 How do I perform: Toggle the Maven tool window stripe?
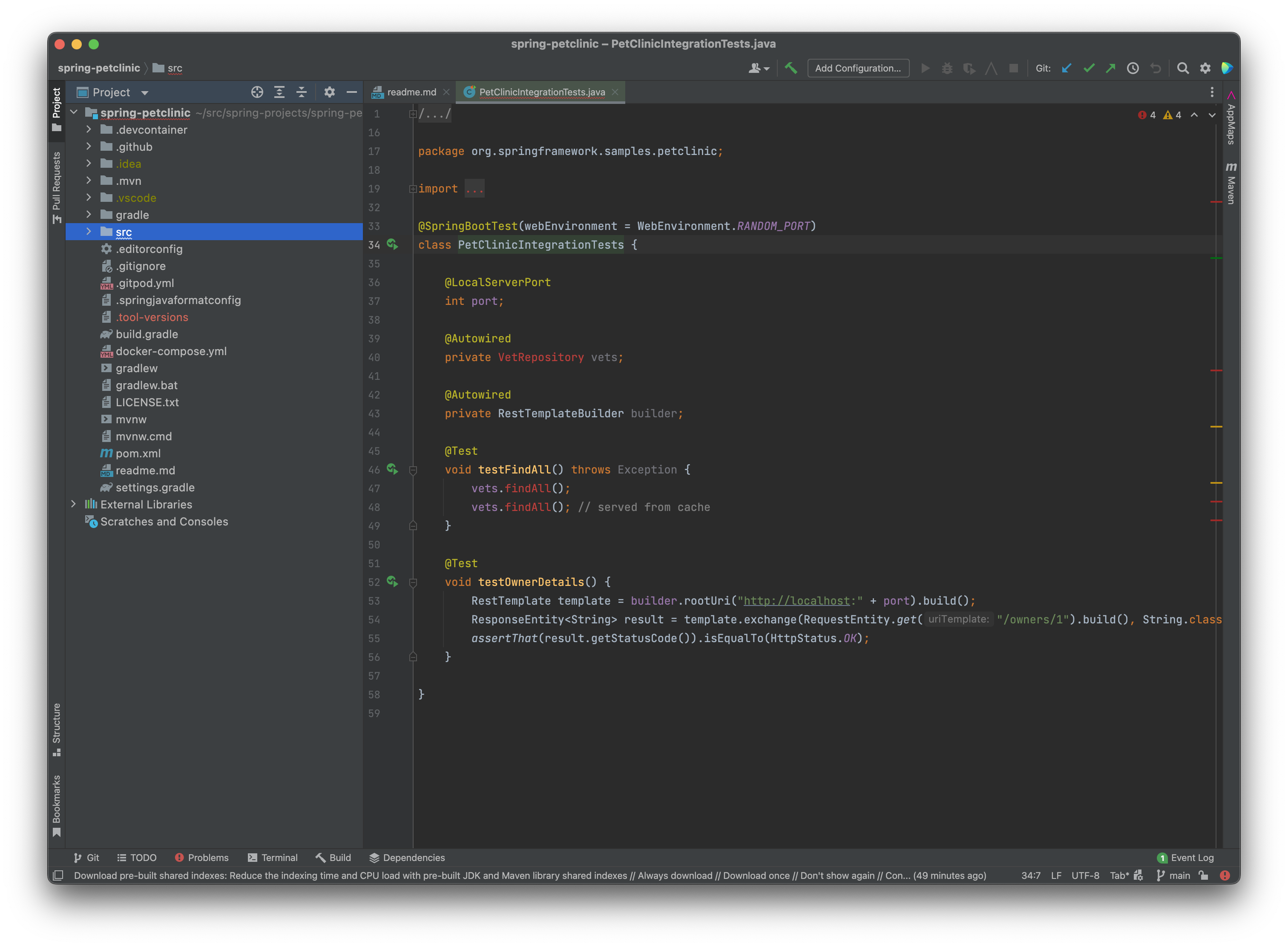click(x=1230, y=184)
